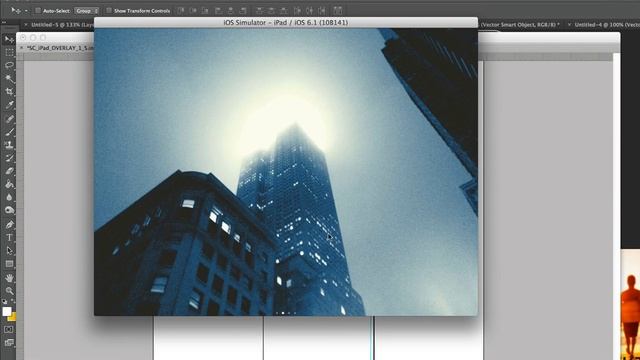Select the Eyedropper tool
This screenshot has height=360, width=640.
[x=9, y=105]
